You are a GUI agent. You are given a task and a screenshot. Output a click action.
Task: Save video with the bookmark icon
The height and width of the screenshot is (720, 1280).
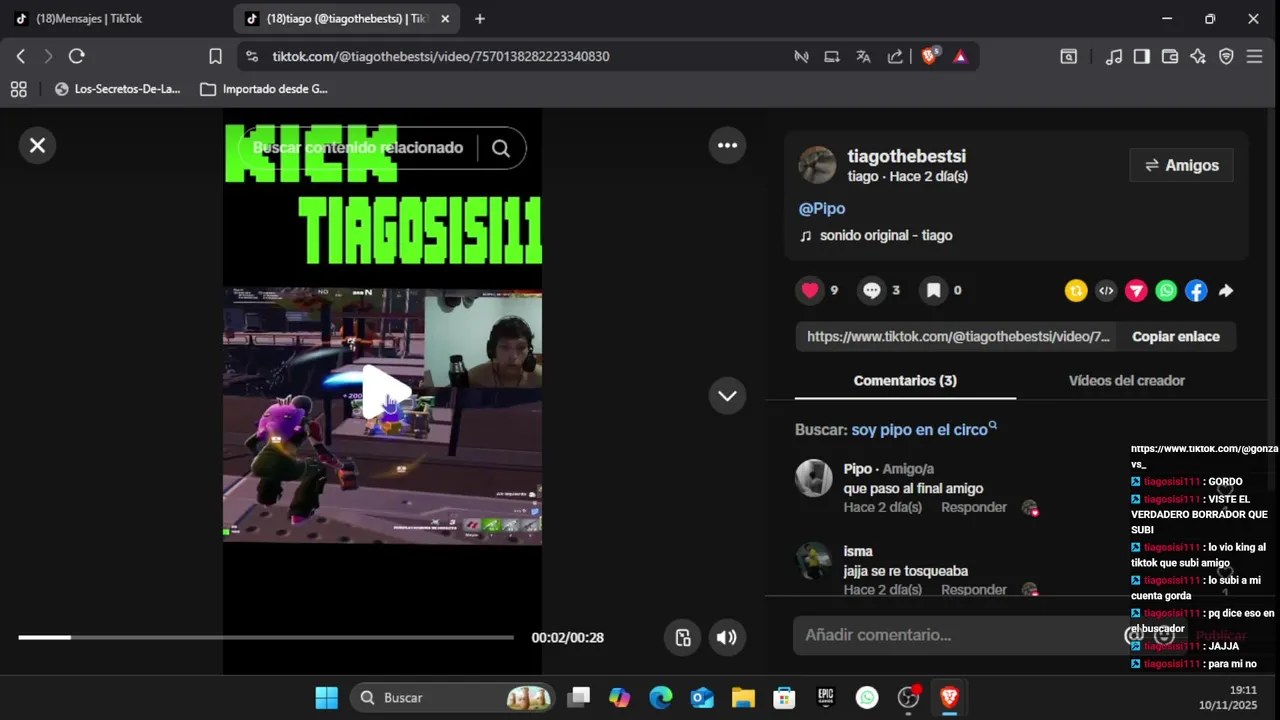click(933, 290)
